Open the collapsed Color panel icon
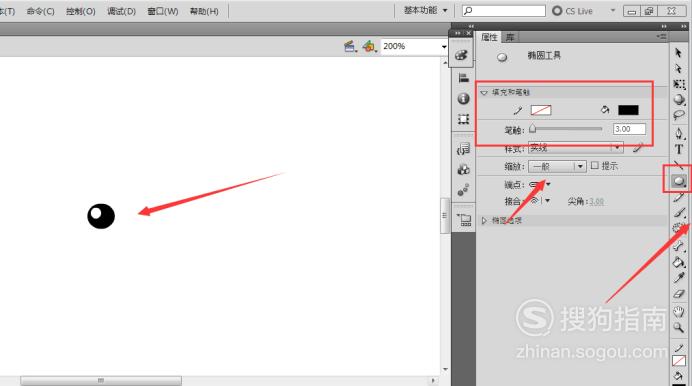The image size is (692, 386). tap(462, 55)
